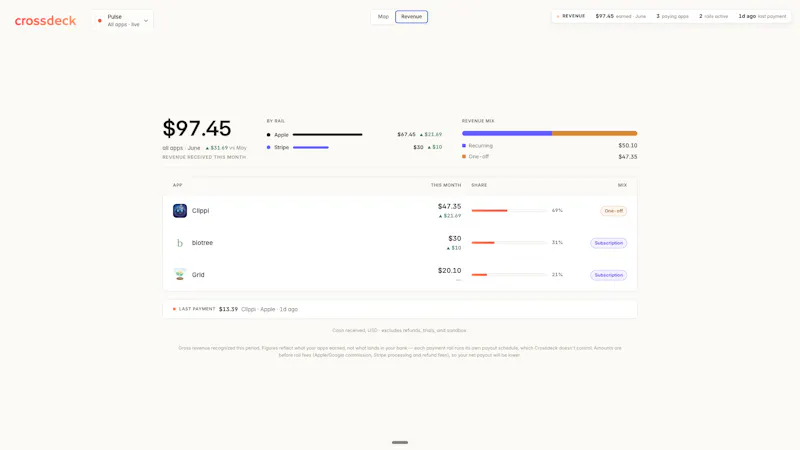The height and width of the screenshot is (450, 800).
Task: Click the Stripe rail revenue bar
Action: coord(311,147)
